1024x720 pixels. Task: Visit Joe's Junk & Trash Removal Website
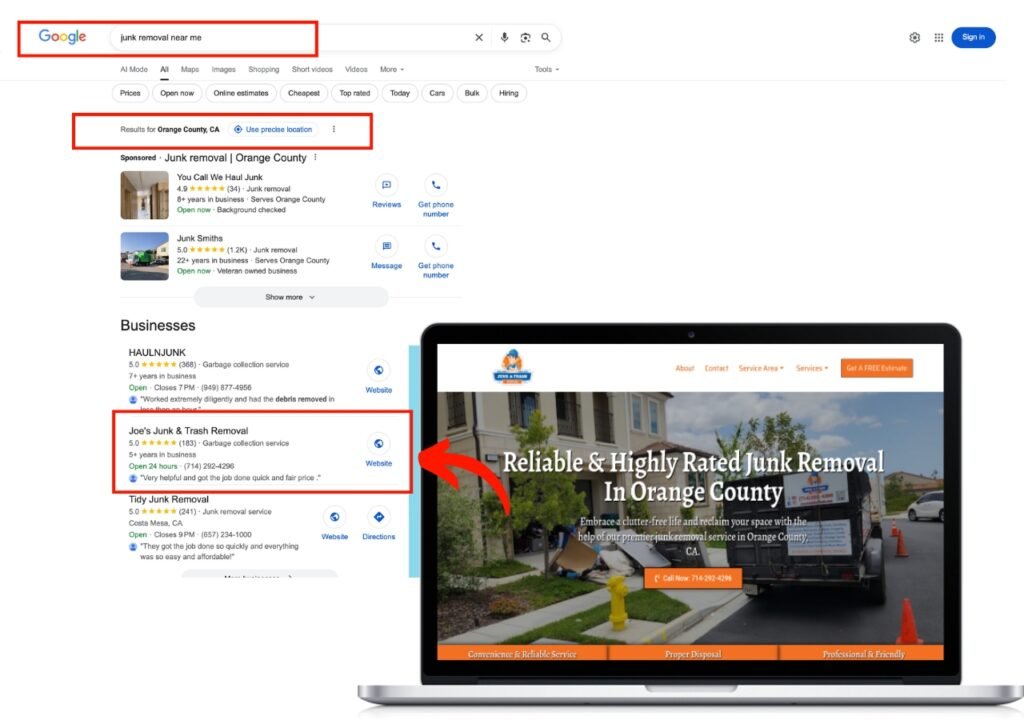point(379,450)
